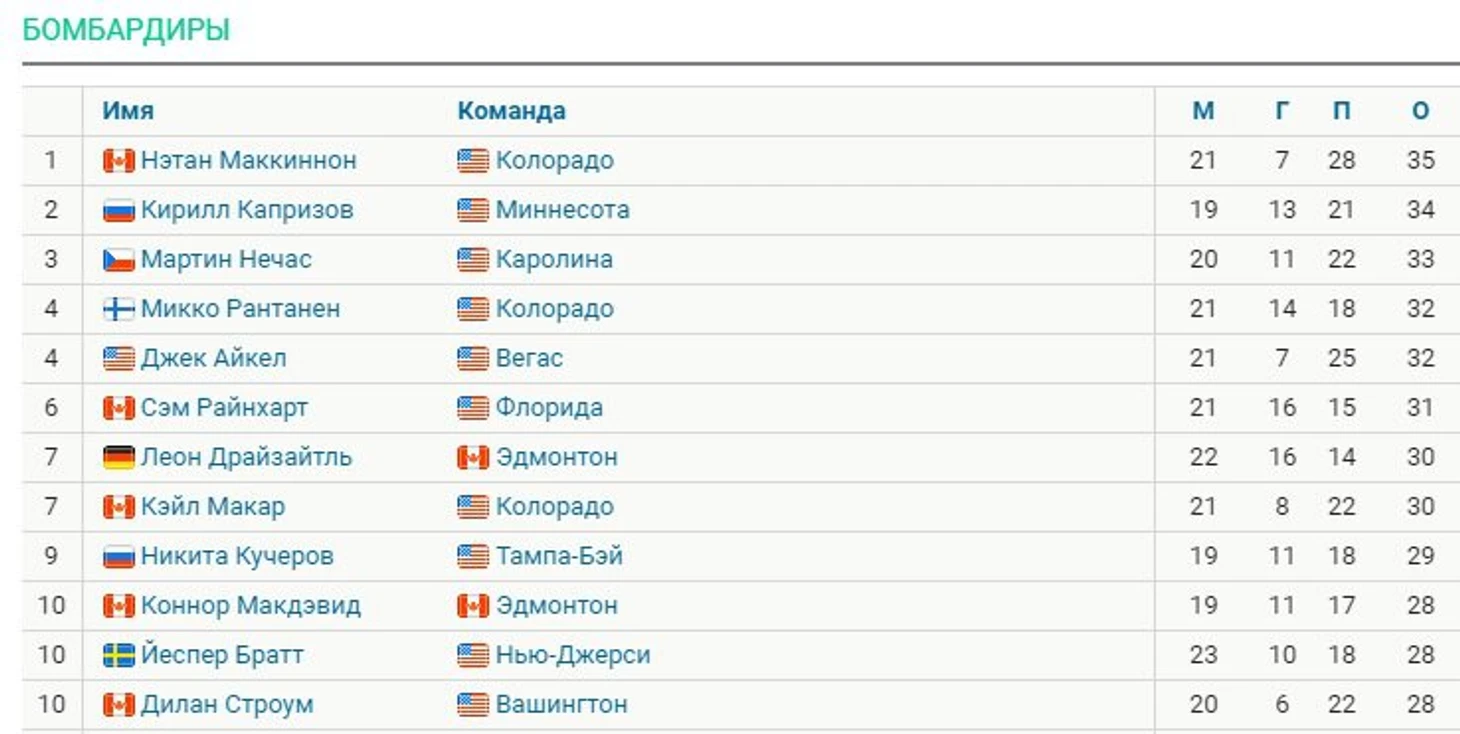Viewport: 1460px width, 734px height.
Task: Click Canadian flag beside Эдмонтон in Драйзайтль row
Action: 473,458
